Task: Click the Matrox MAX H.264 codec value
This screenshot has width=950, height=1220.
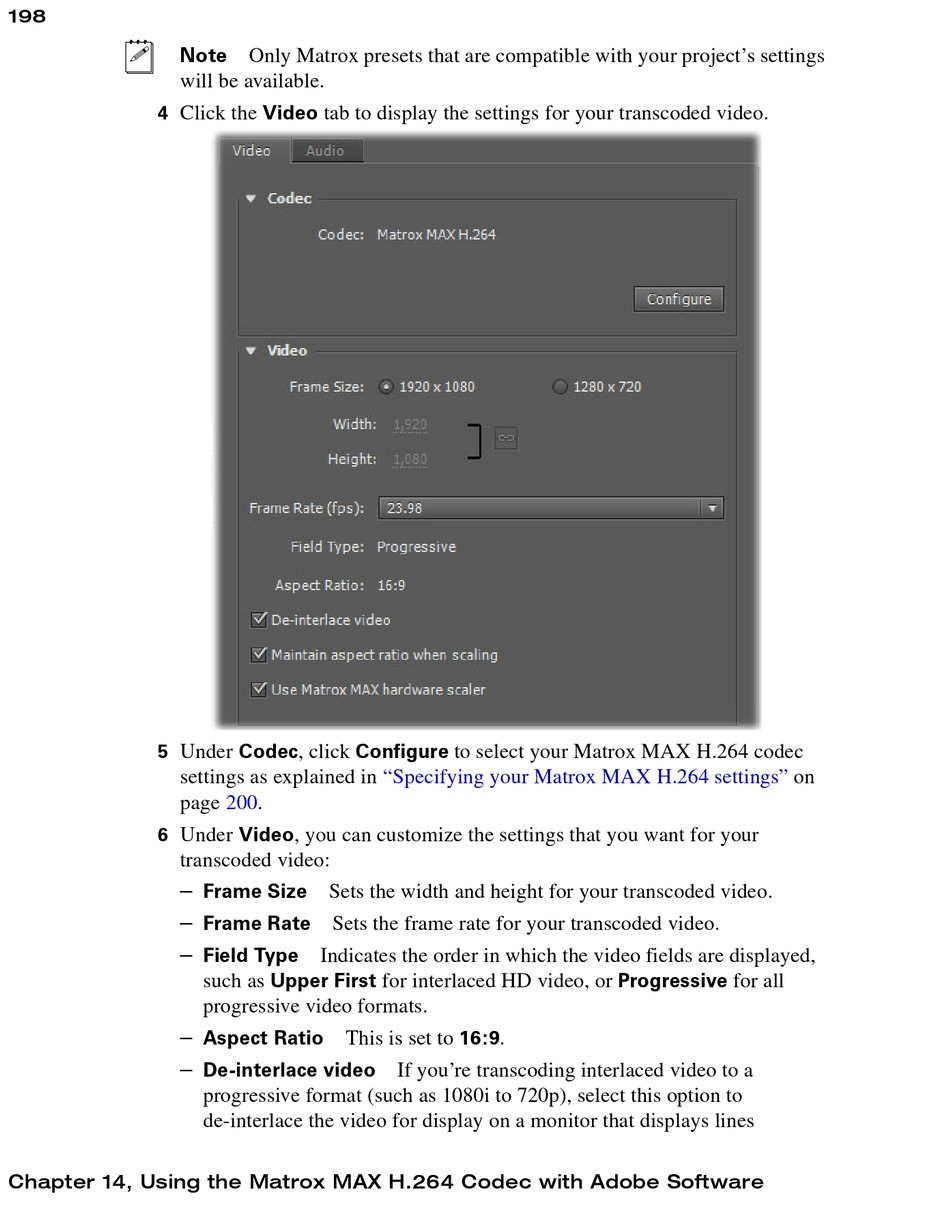Action: [x=436, y=235]
